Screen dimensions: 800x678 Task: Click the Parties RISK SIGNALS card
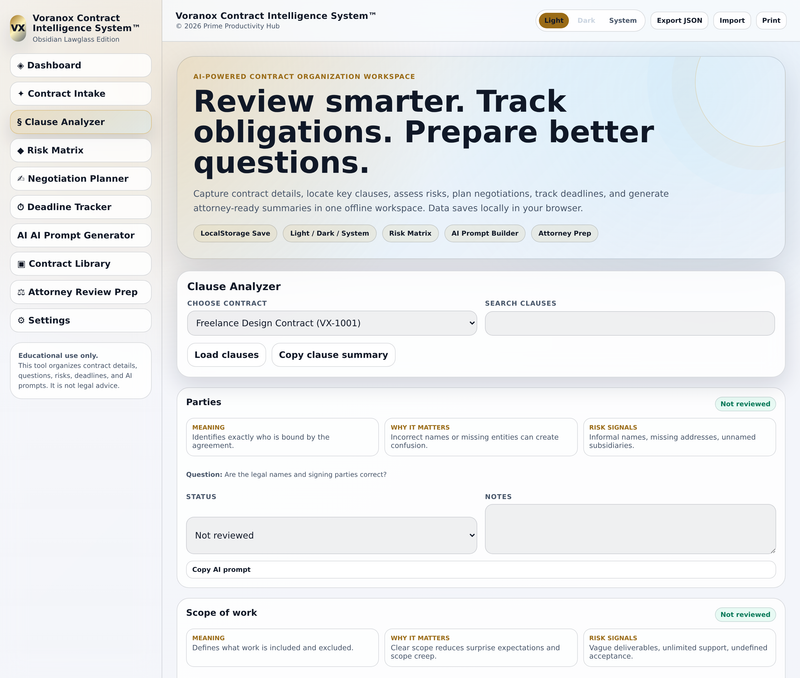[680, 437]
